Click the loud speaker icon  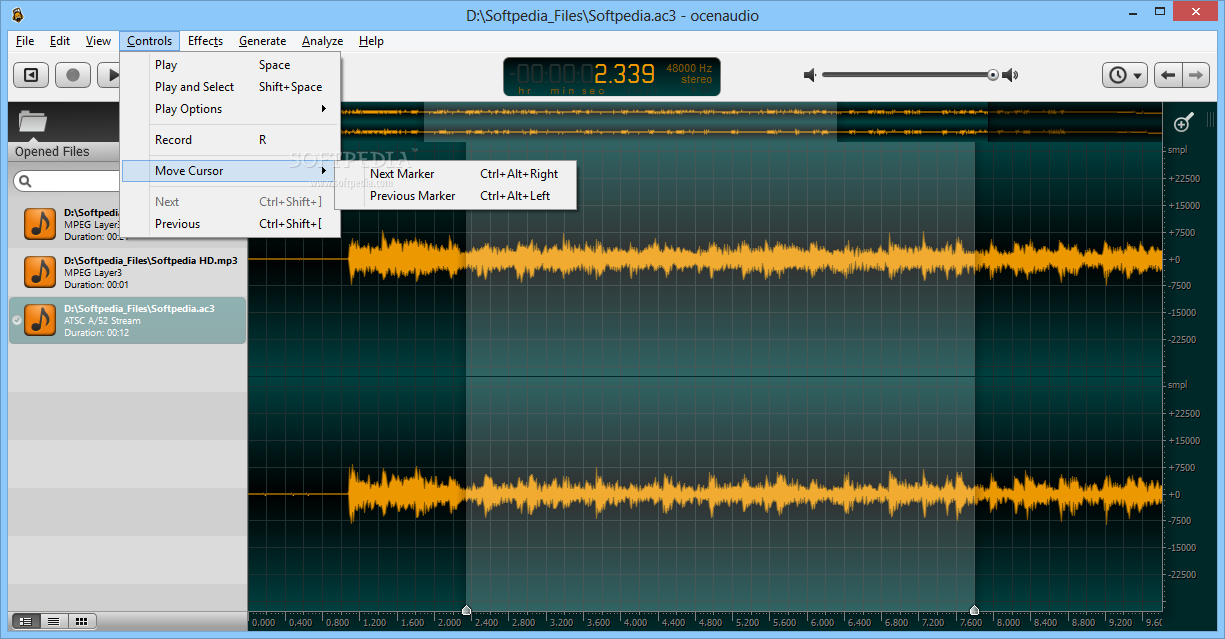(1010, 75)
